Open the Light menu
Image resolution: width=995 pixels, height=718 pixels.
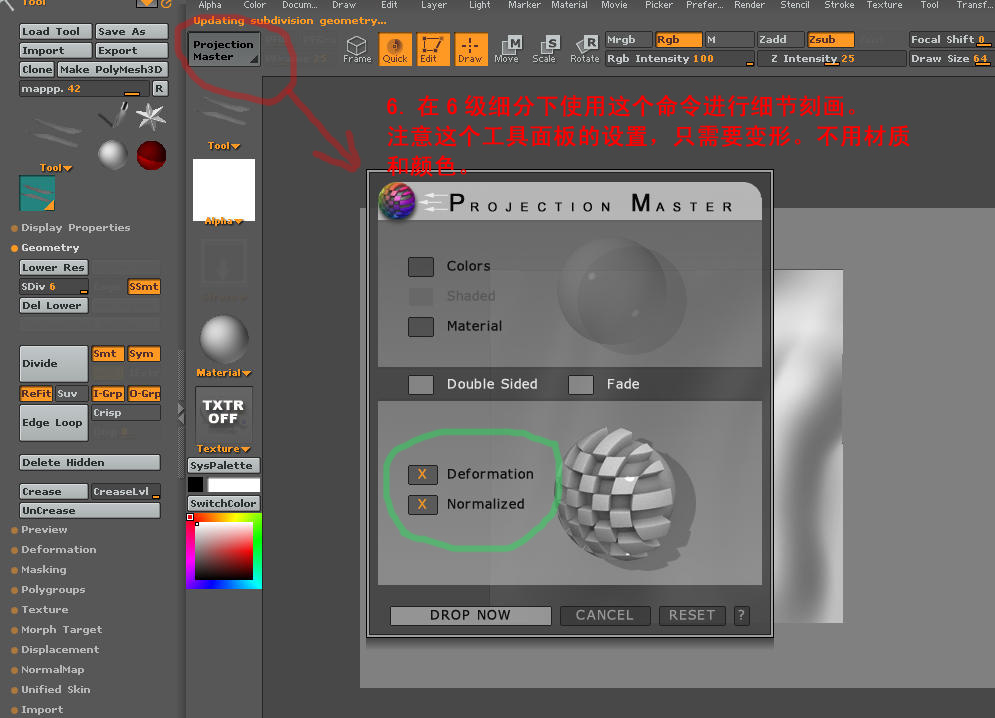(x=480, y=5)
